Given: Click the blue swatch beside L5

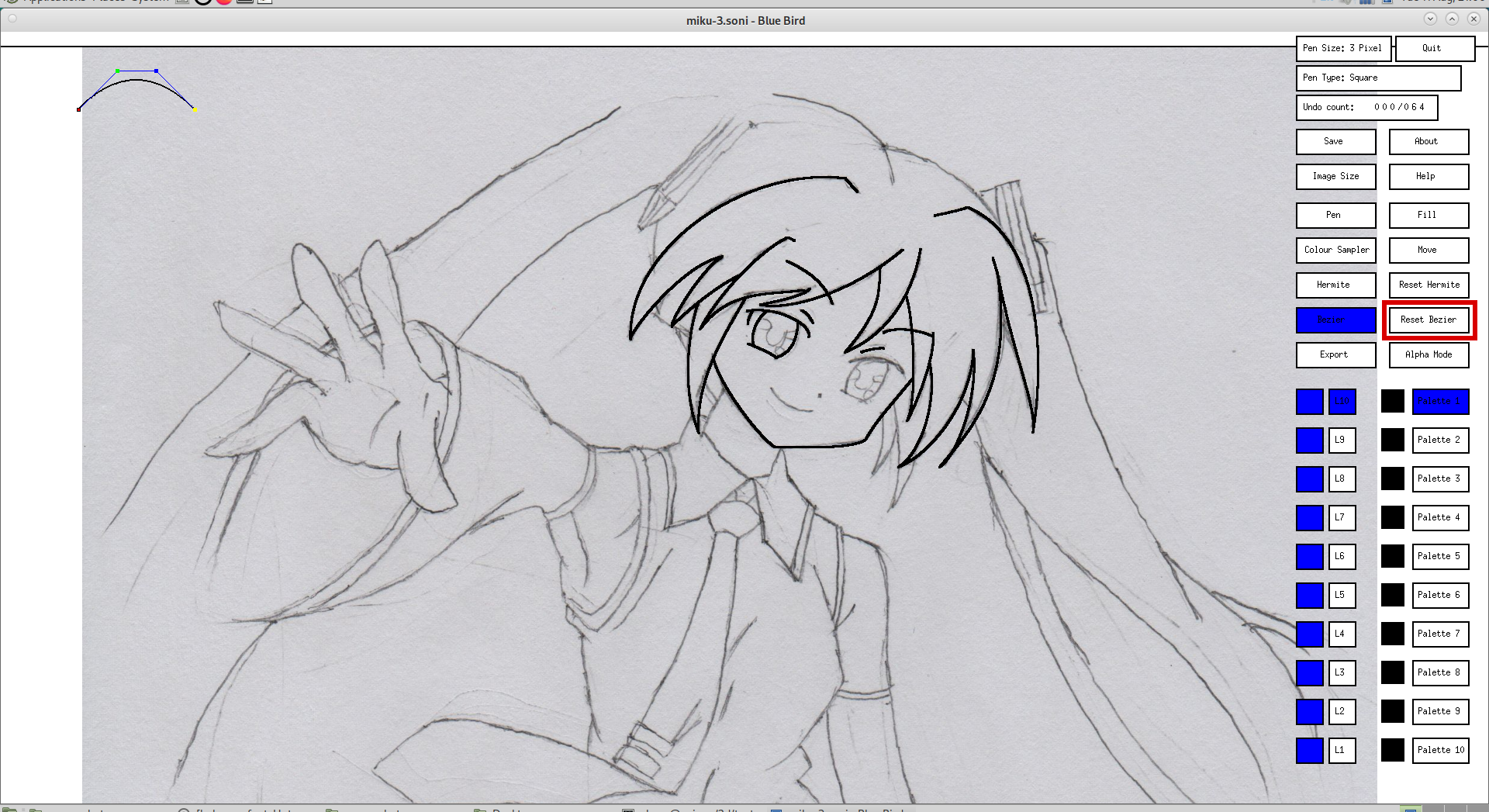Looking at the screenshot, I should [1310, 595].
